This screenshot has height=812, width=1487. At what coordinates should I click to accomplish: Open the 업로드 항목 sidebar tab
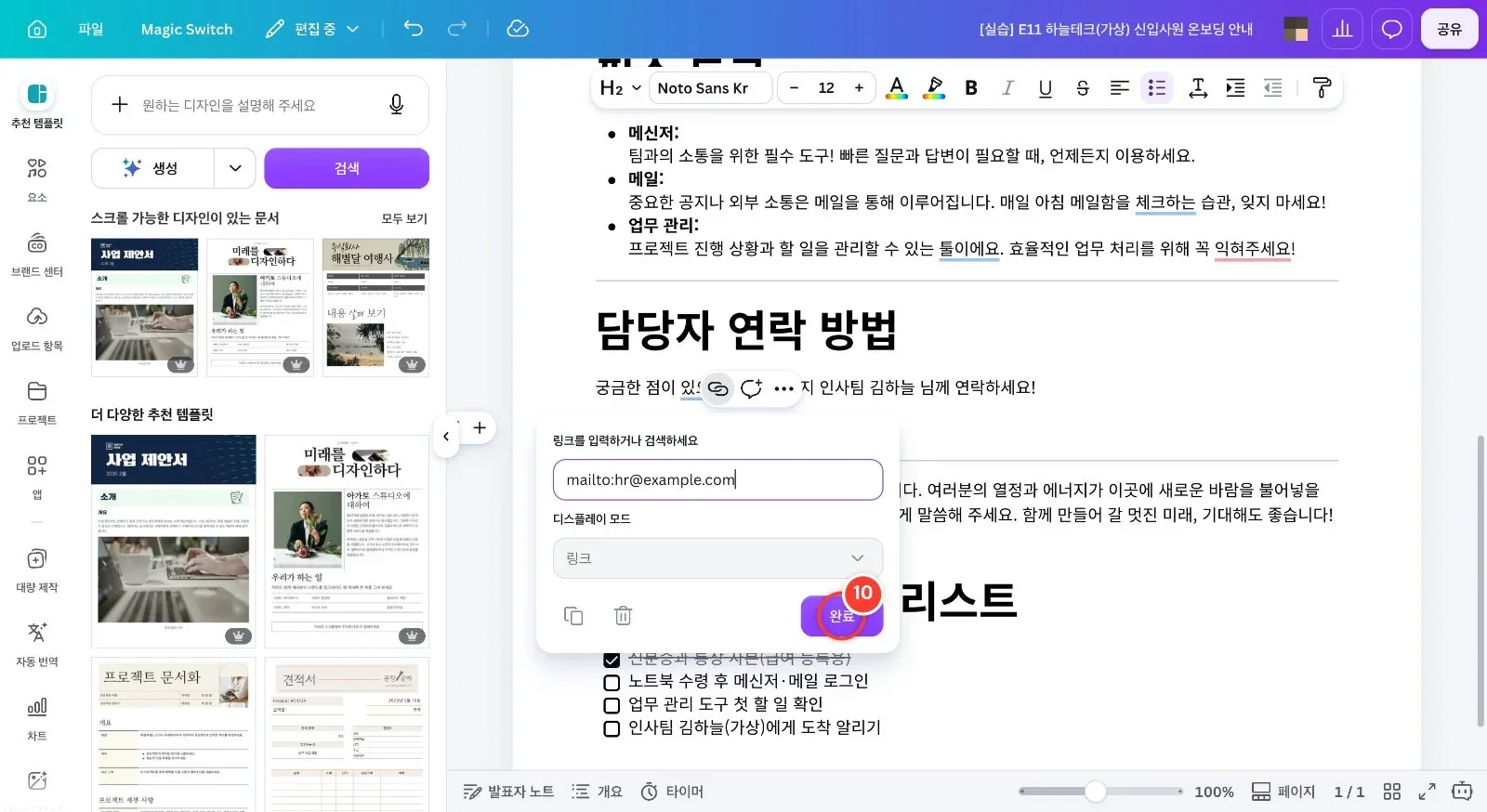pyautogui.click(x=37, y=328)
